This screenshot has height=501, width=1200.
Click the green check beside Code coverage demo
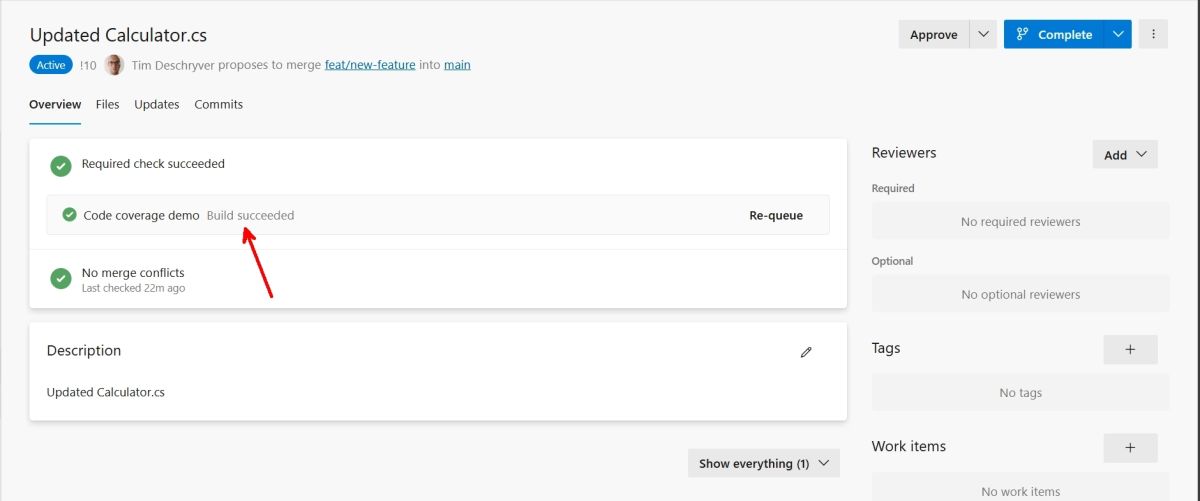pyautogui.click(x=70, y=215)
